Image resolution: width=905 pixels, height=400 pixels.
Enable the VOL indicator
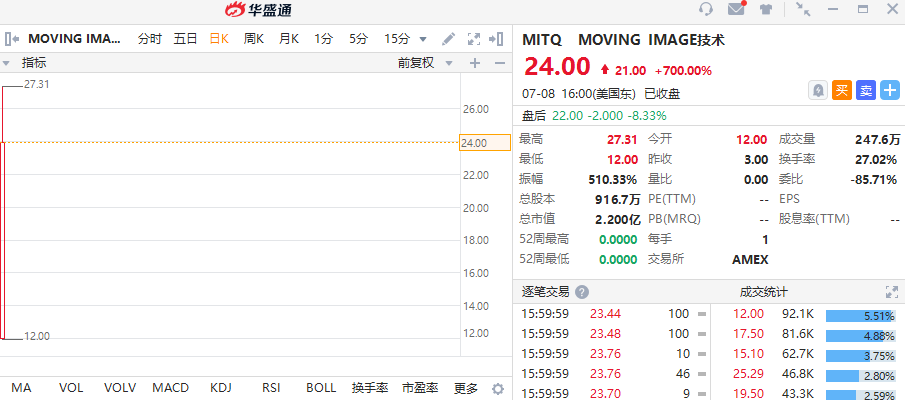tap(72, 388)
